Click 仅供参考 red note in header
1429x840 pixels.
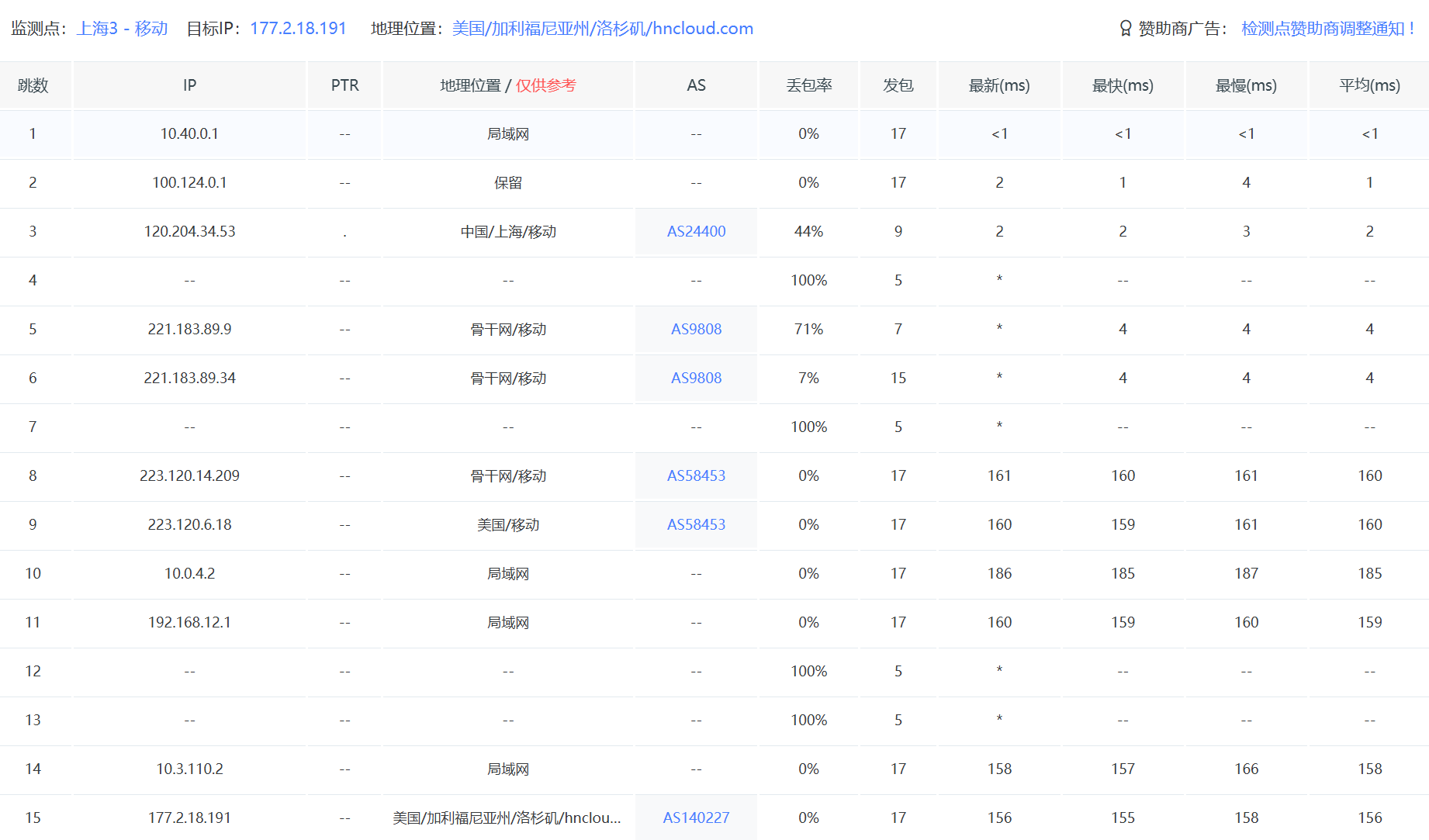[x=546, y=85]
